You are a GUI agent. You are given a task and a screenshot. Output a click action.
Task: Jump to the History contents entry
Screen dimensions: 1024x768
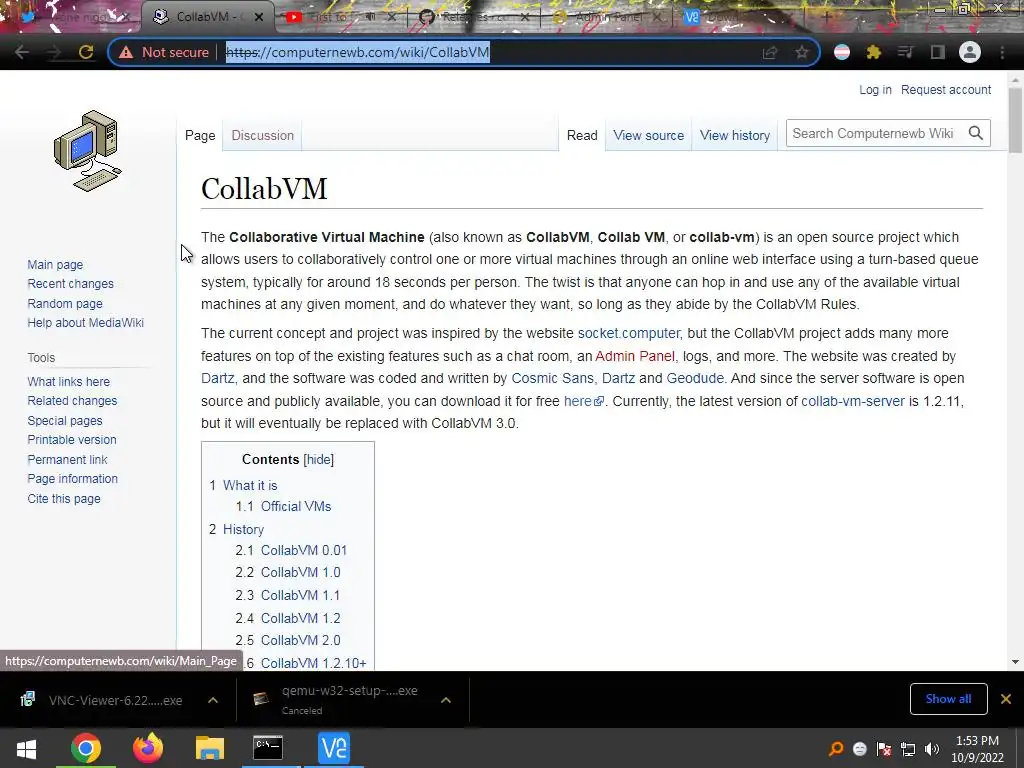243,529
